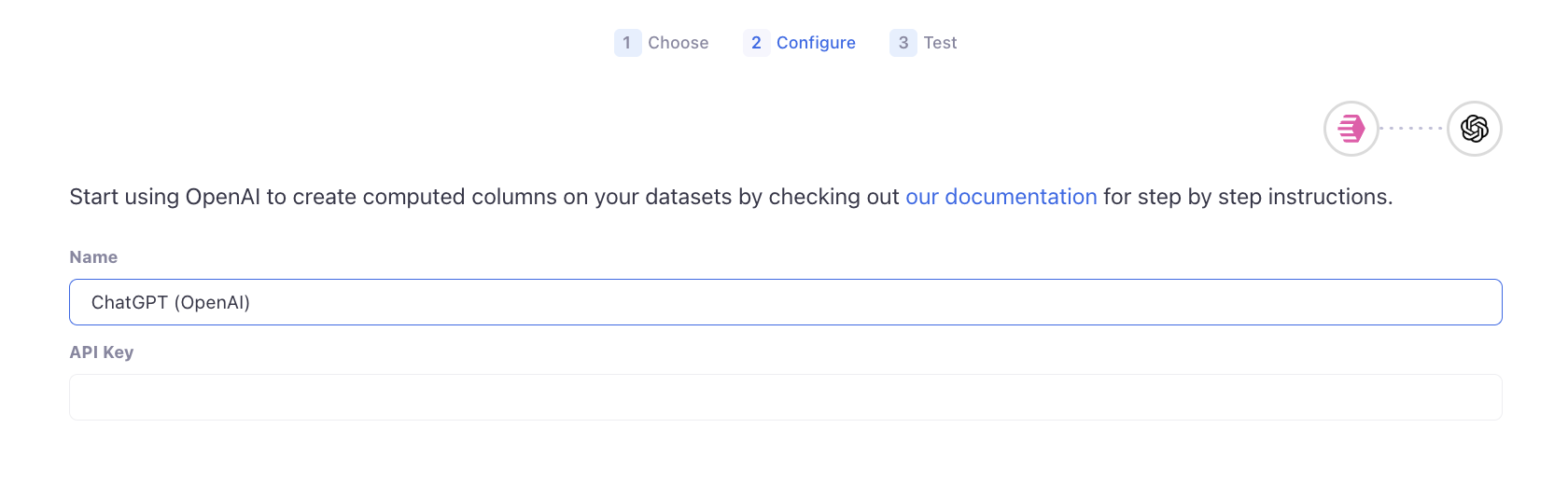Image resolution: width=1568 pixels, height=483 pixels.
Task: Click the "ChatGPT (OpenAI)" text in Name field
Action: pyautogui.click(x=171, y=302)
